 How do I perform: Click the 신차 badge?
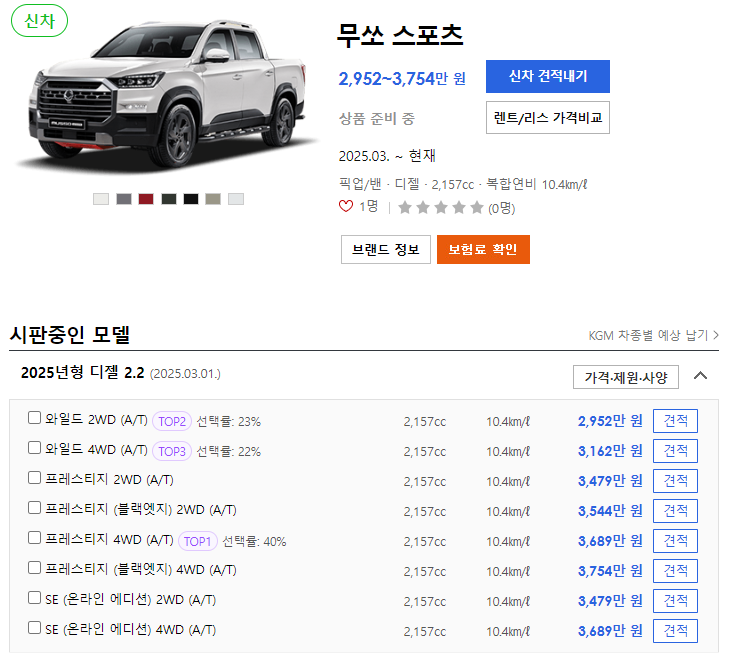tap(39, 21)
